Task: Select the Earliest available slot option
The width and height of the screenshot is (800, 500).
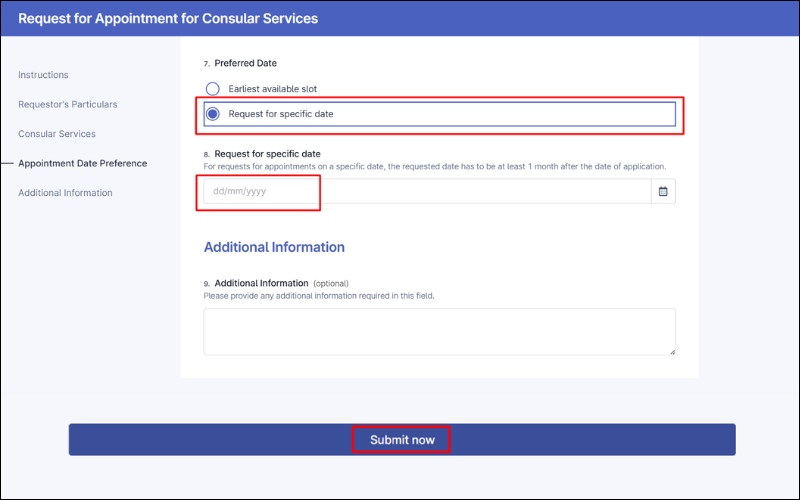Action: coord(212,89)
